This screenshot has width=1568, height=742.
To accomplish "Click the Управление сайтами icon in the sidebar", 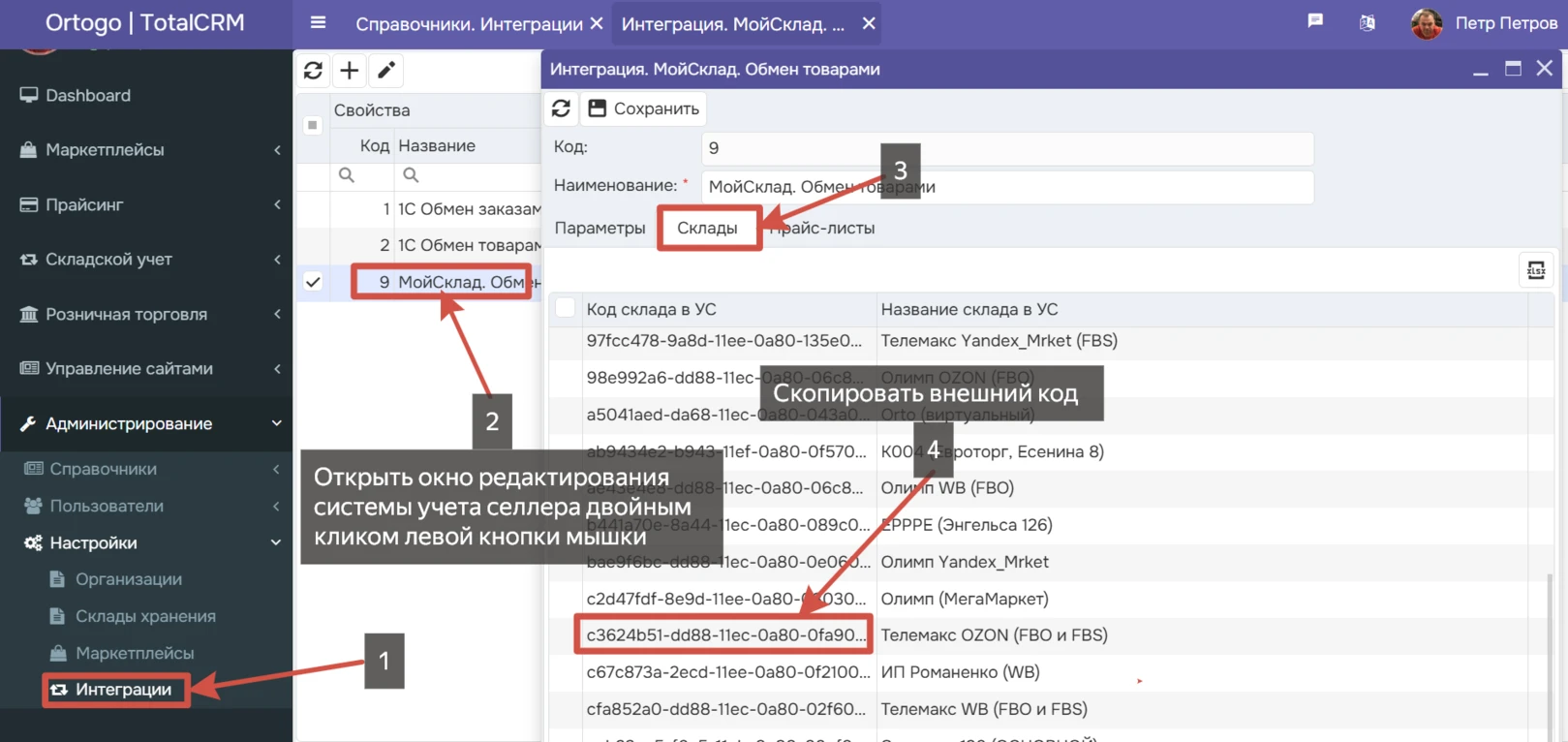I will click(29, 369).
